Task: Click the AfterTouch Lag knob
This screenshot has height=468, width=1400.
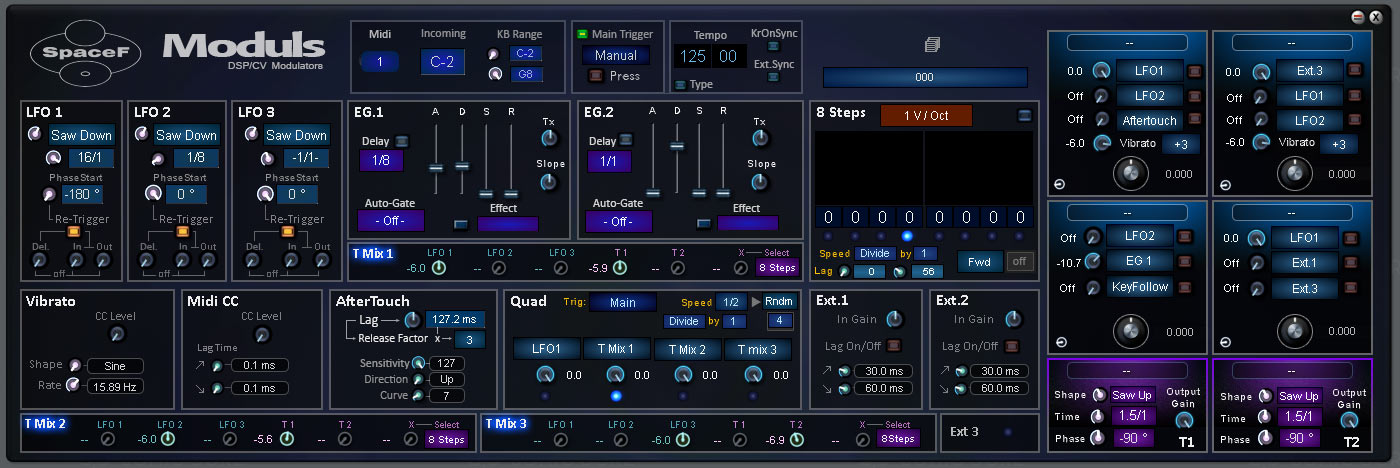Action: [x=411, y=320]
